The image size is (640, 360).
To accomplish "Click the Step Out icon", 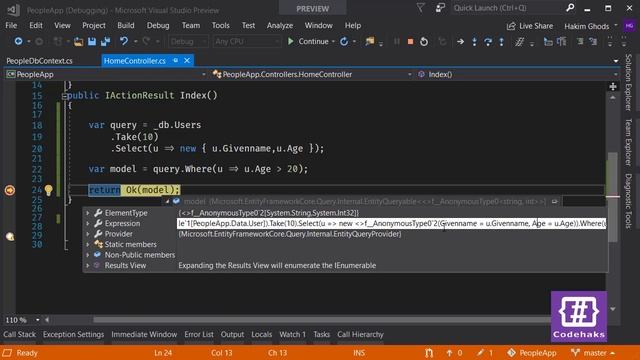I will point(502,41).
